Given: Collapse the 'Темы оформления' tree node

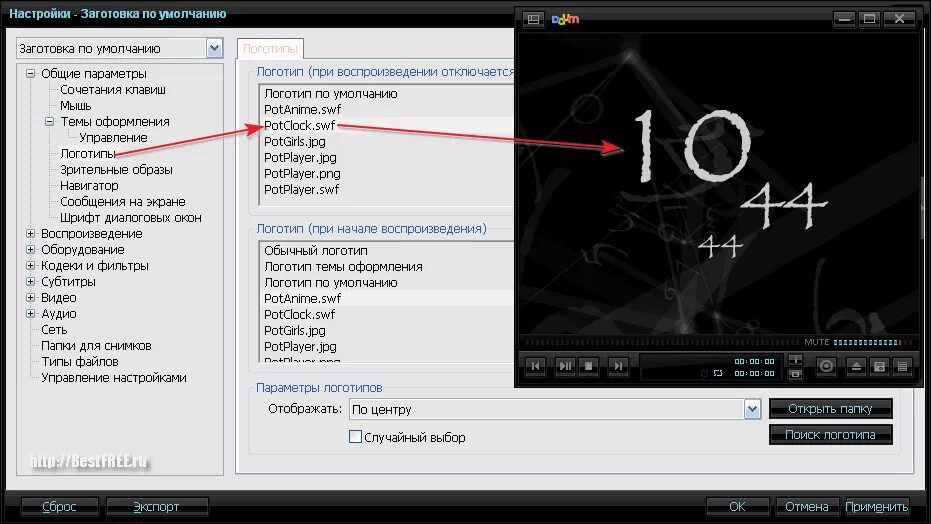Looking at the screenshot, I should click(x=49, y=122).
